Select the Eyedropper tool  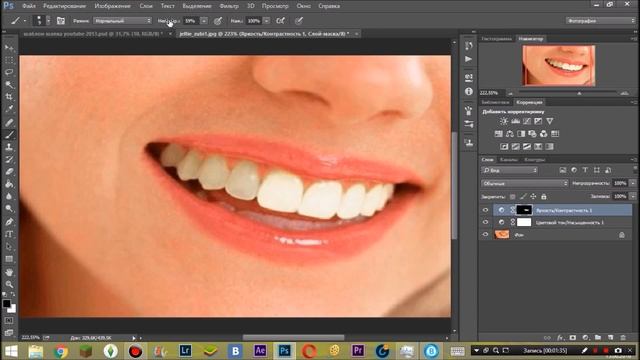[9, 109]
